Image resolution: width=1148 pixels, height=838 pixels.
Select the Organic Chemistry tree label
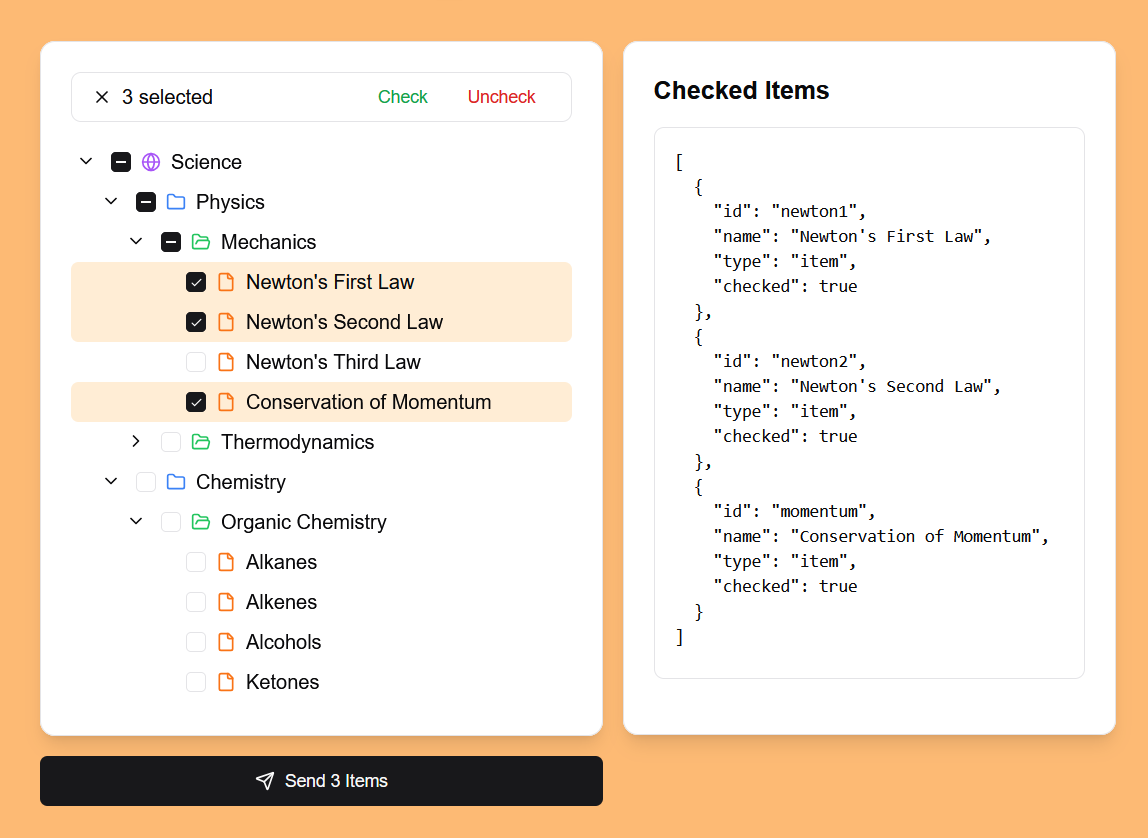[304, 522]
